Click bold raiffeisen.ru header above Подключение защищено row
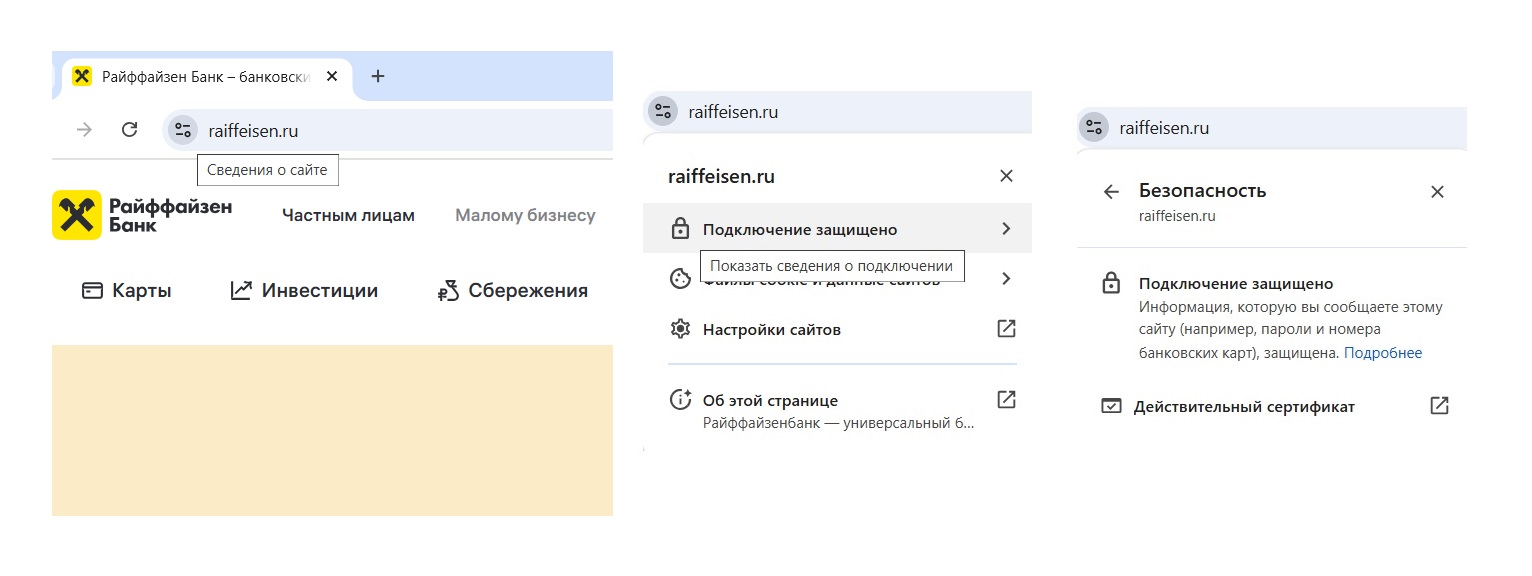1532x576 pixels. point(721,177)
